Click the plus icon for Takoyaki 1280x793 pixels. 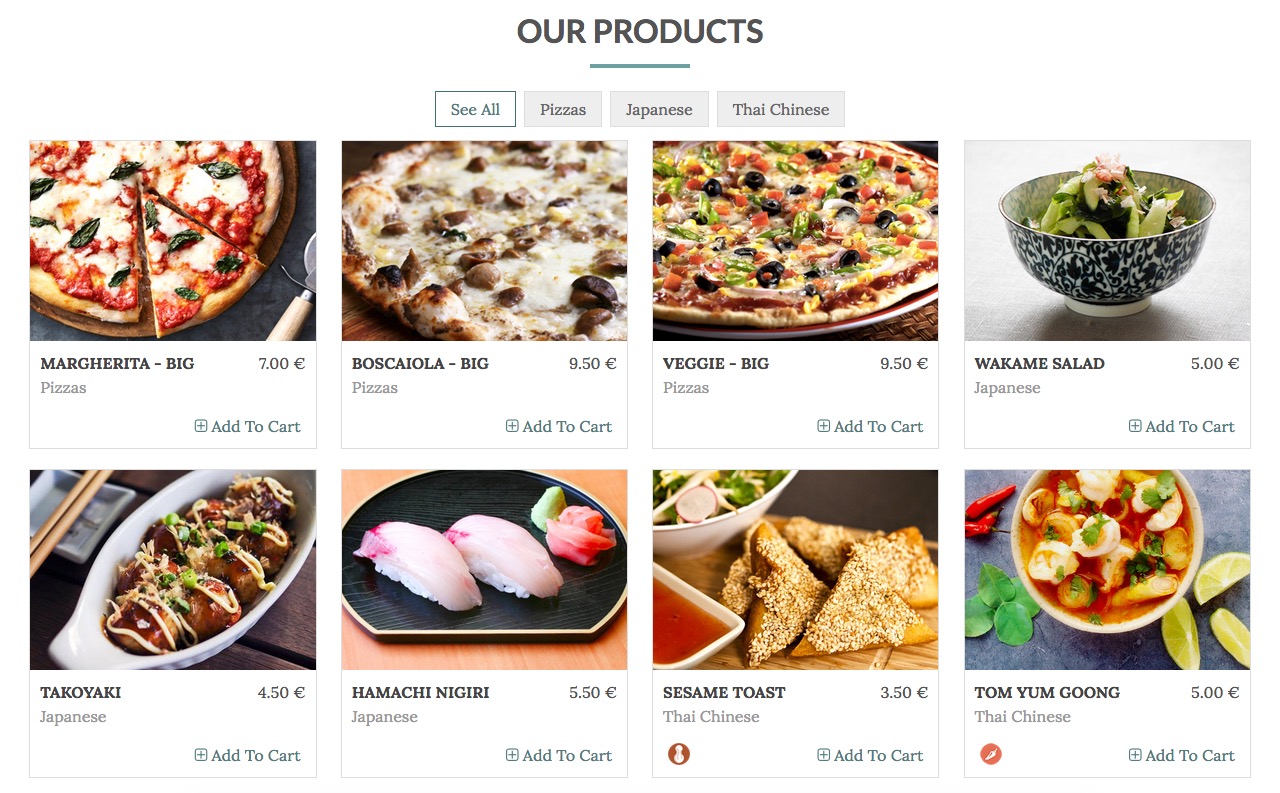[201, 755]
